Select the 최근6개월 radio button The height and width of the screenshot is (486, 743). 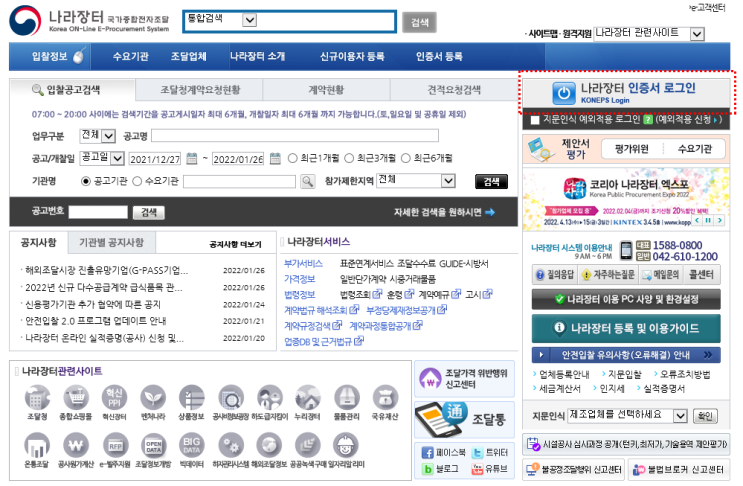pyautogui.click(x=406, y=158)
